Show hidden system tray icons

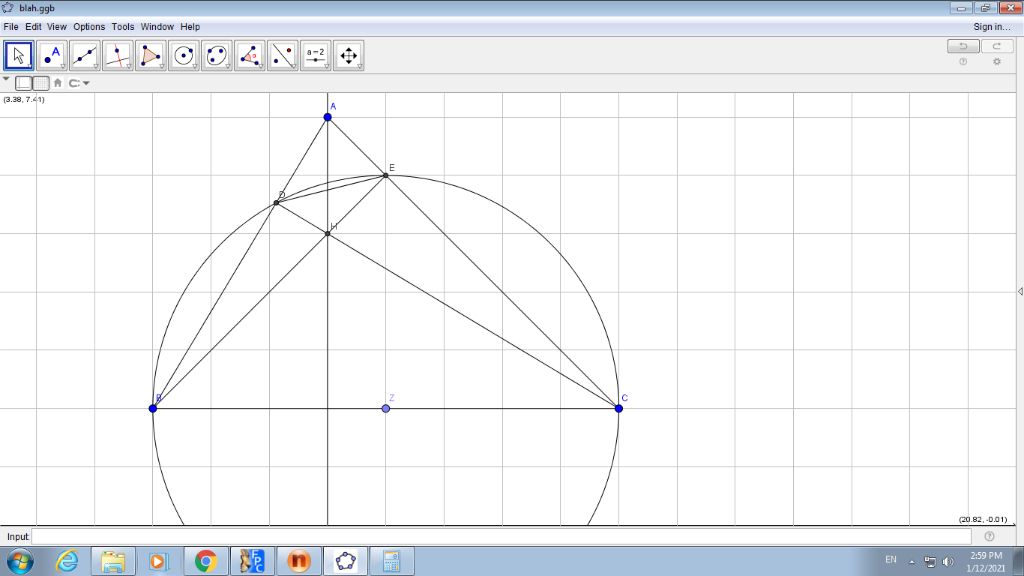912,562
